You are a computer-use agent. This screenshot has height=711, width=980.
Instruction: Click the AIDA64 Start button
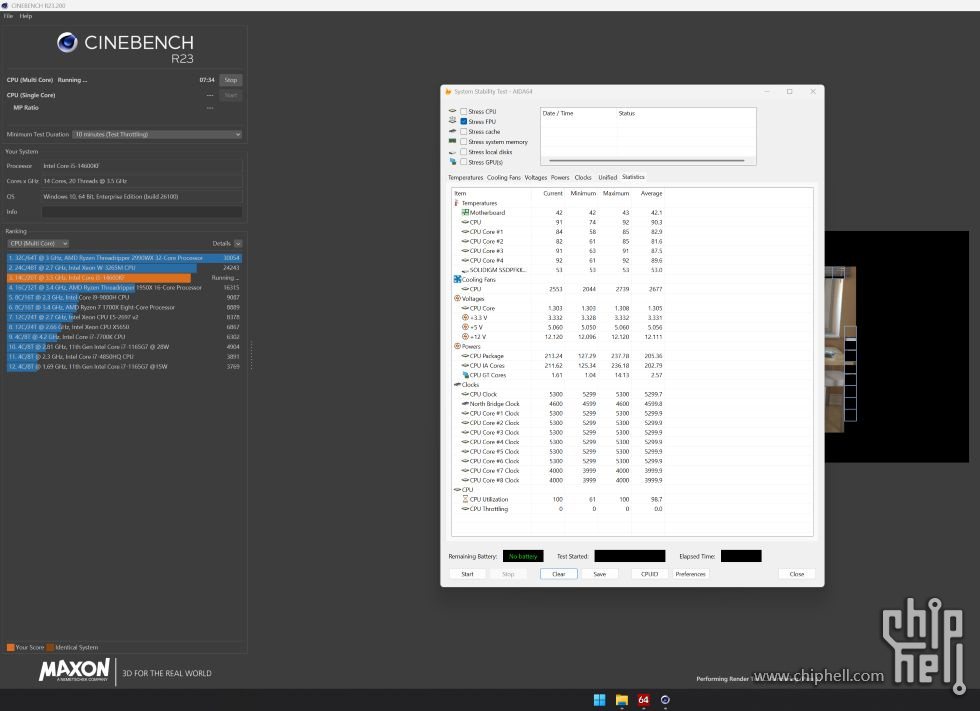tap(468, 574)
